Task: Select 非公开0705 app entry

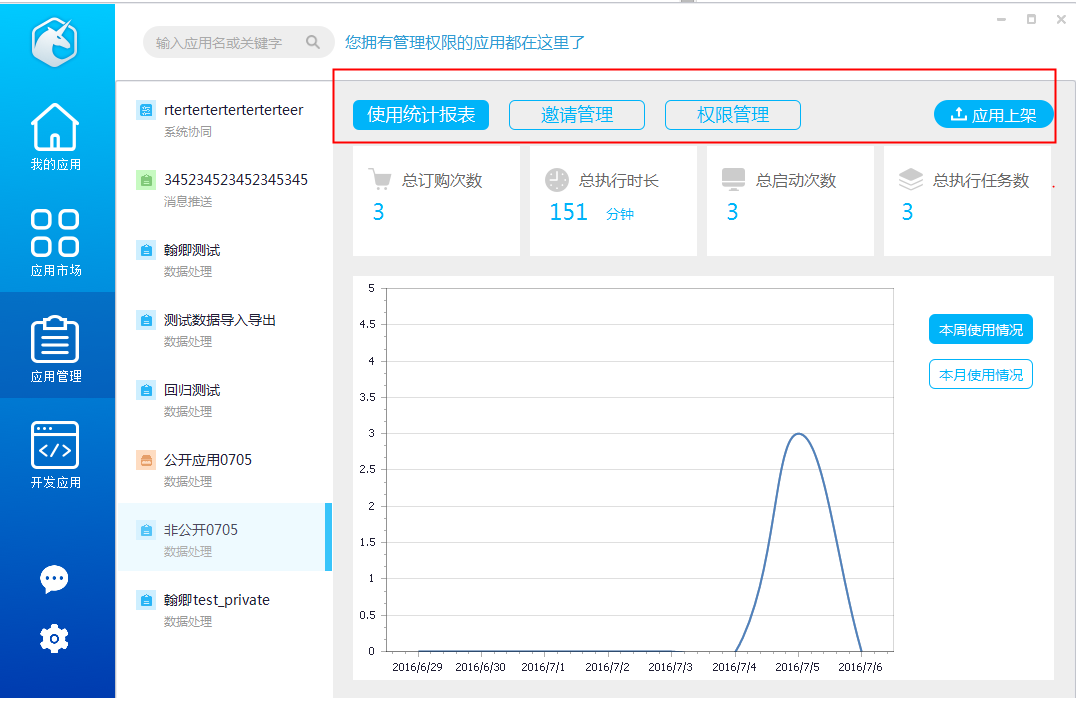Action: [224, 537]
